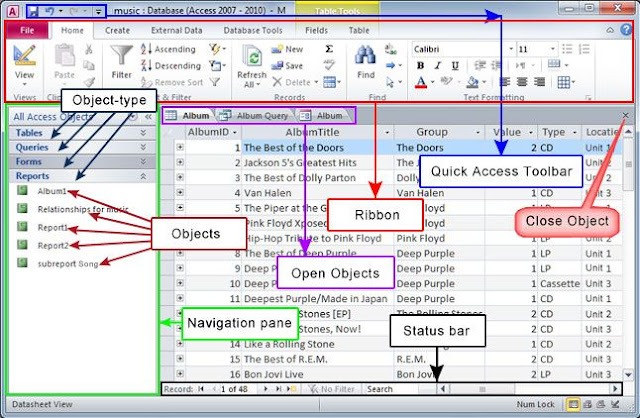Click the Find binoculars icon
Viewport: 640px width, 418px height.
(x=365, y=56)
